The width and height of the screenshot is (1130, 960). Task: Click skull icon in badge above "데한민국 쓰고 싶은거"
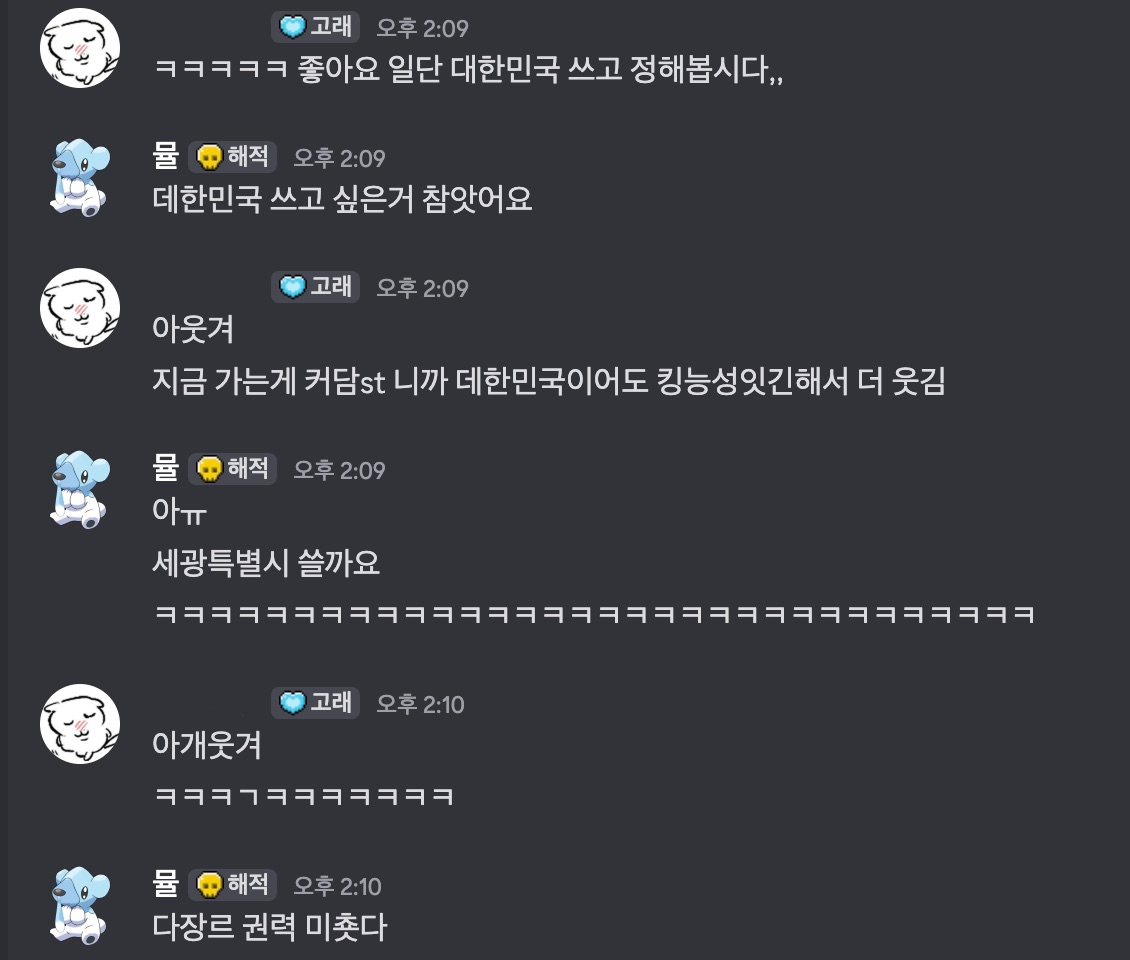[209, 157]
